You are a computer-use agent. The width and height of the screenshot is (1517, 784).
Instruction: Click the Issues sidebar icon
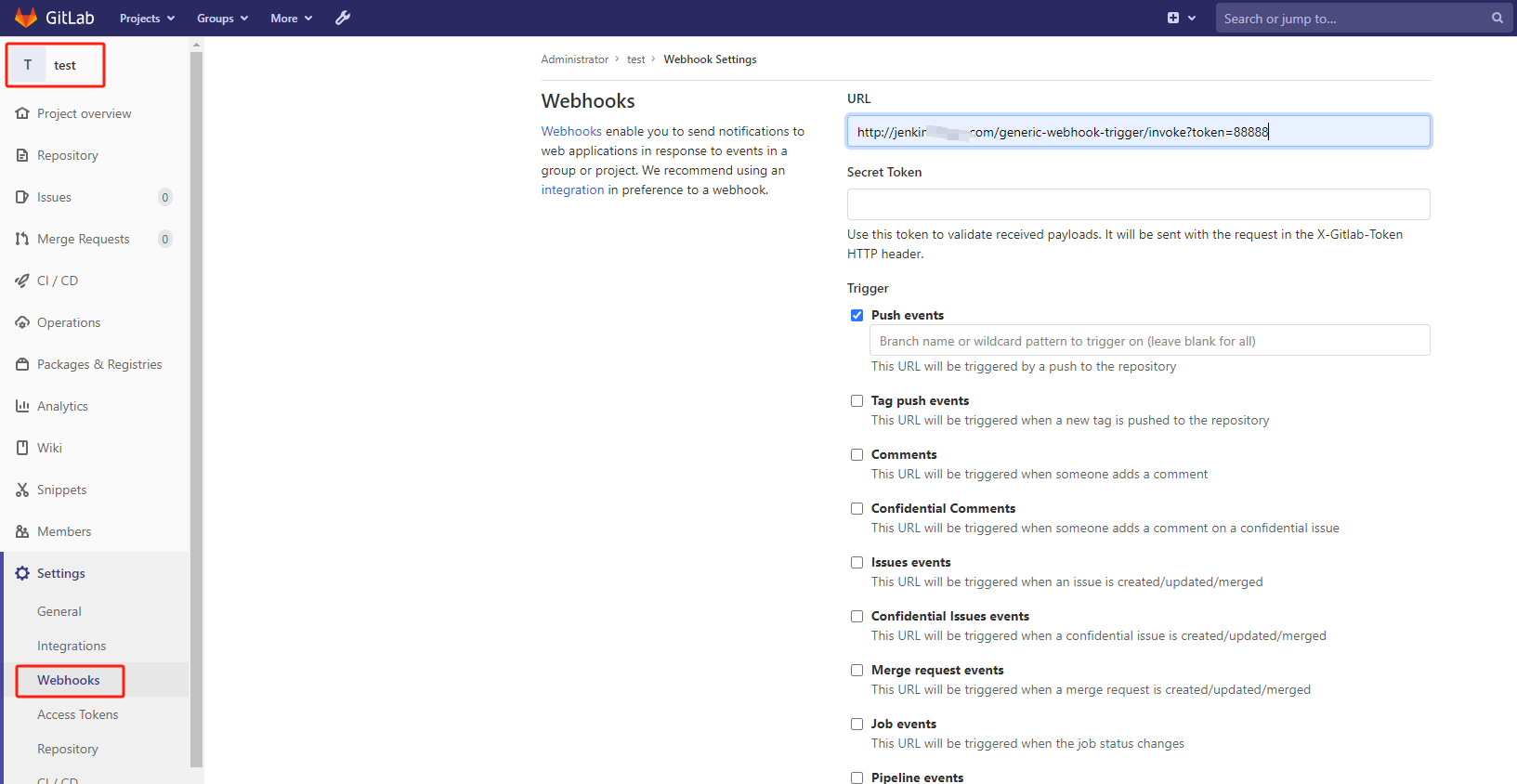22,197
